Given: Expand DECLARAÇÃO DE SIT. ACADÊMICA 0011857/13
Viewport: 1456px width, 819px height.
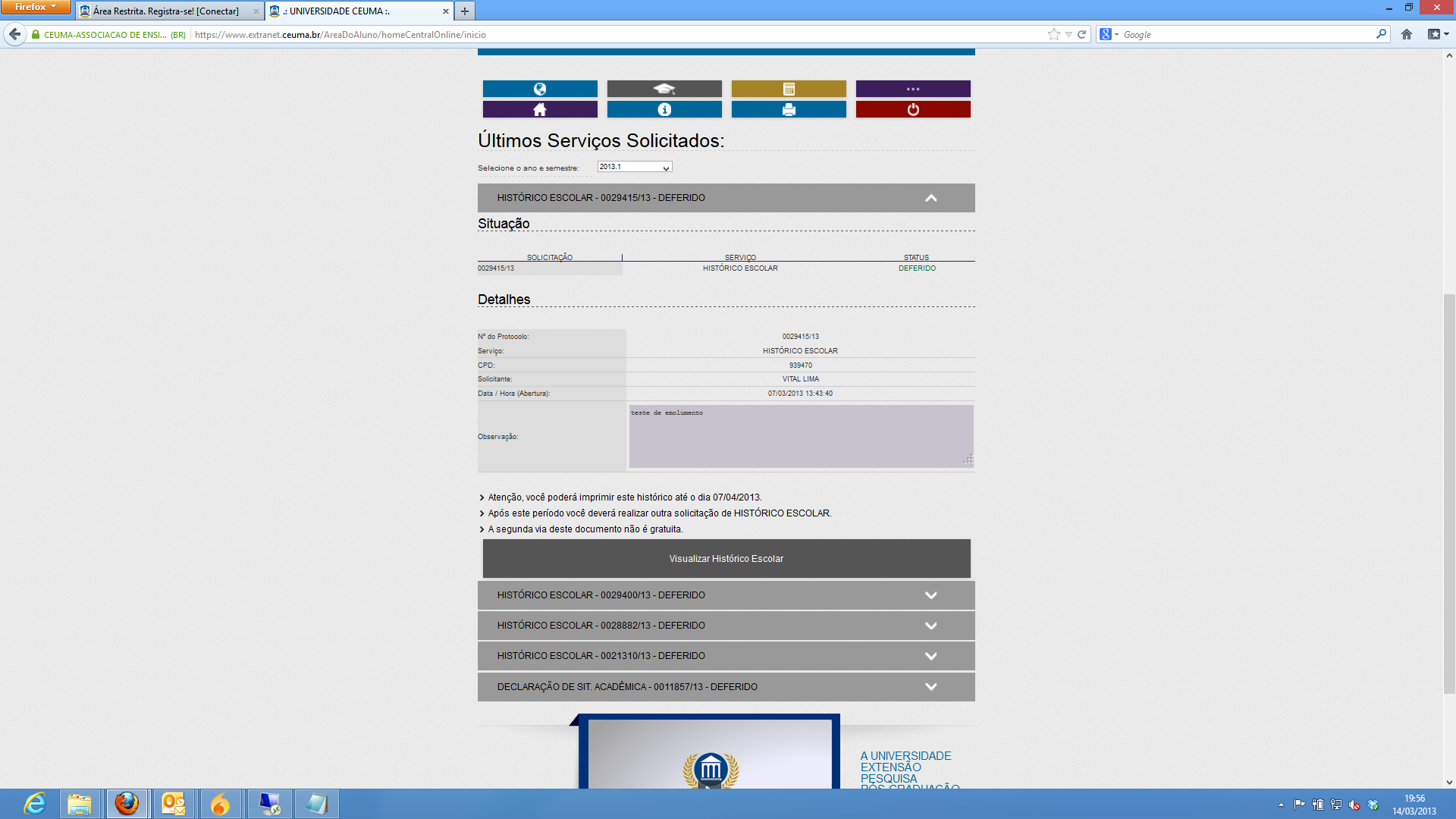Looking at the screenshot, I should click(x=726, y=687).
